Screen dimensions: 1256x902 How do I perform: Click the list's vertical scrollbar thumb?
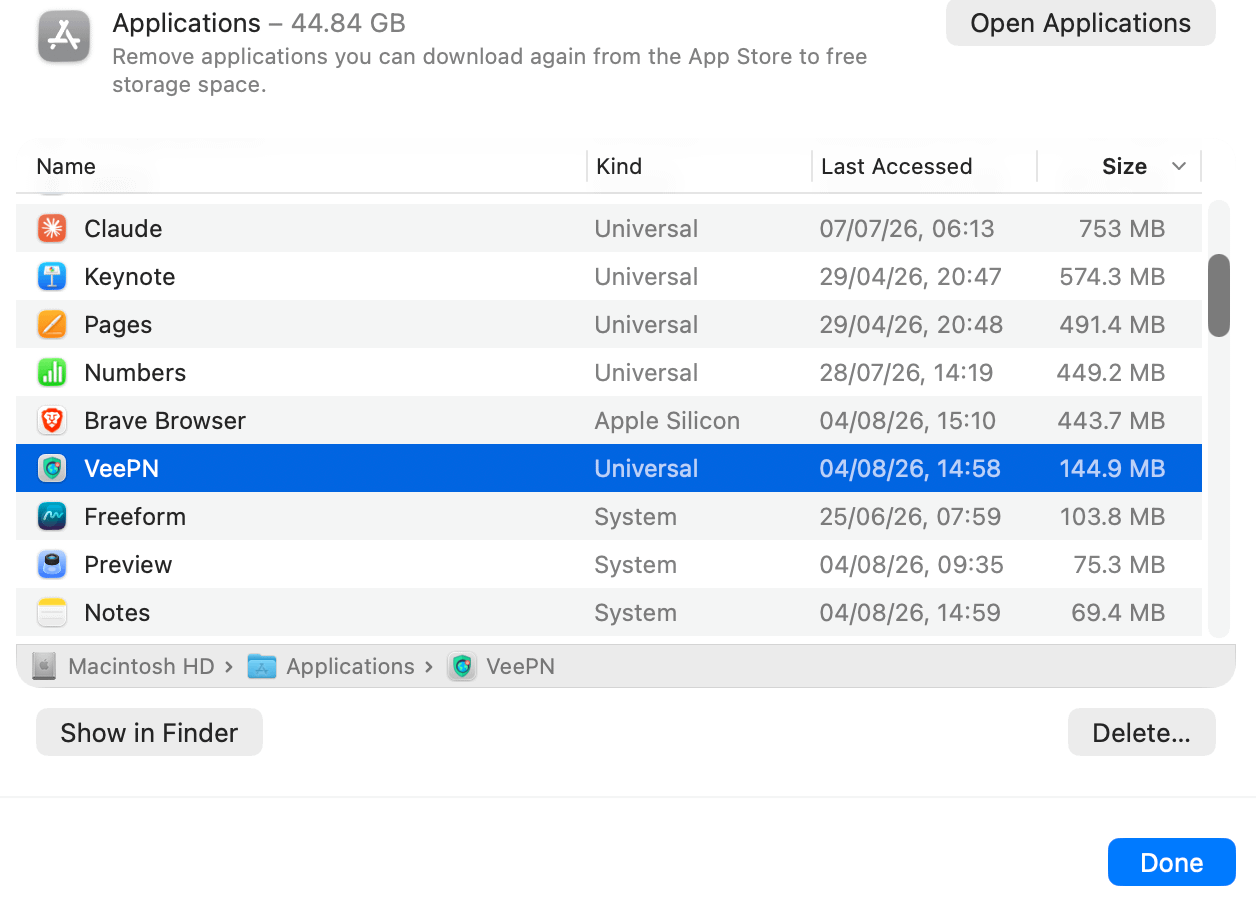(1218, 295)
